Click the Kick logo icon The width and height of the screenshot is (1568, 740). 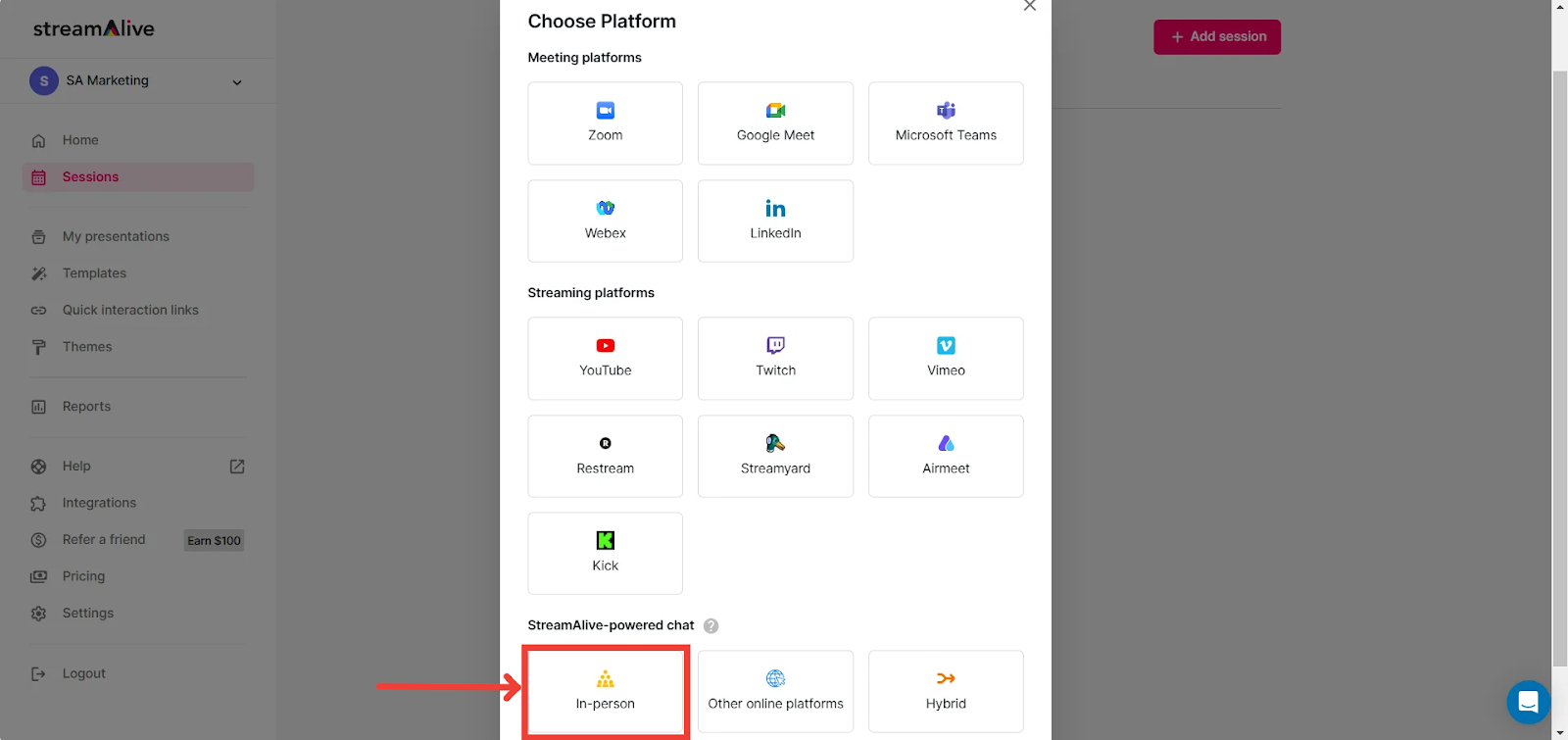(606, 540)
